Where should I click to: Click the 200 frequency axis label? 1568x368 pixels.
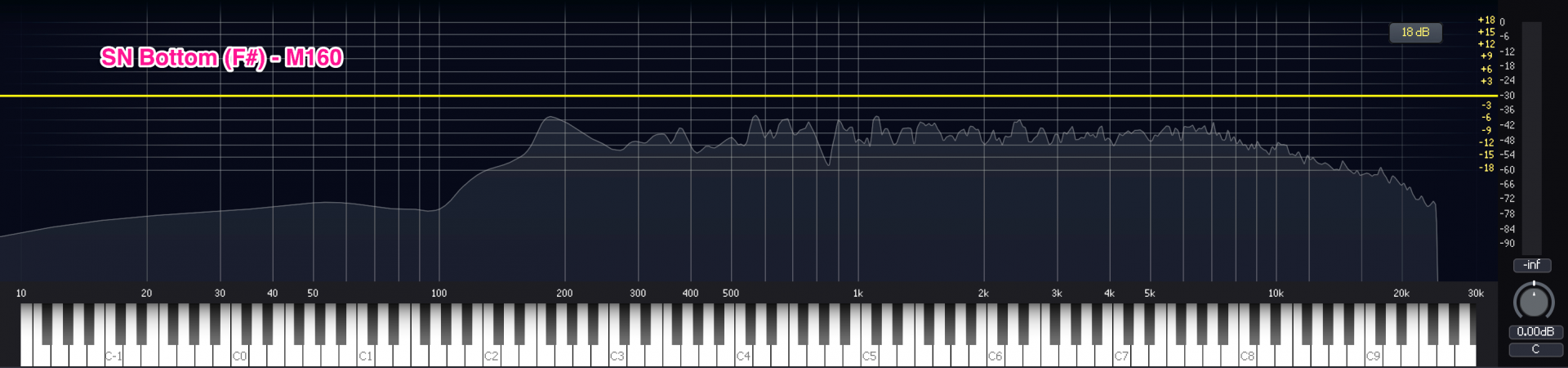tap(564, 293)
